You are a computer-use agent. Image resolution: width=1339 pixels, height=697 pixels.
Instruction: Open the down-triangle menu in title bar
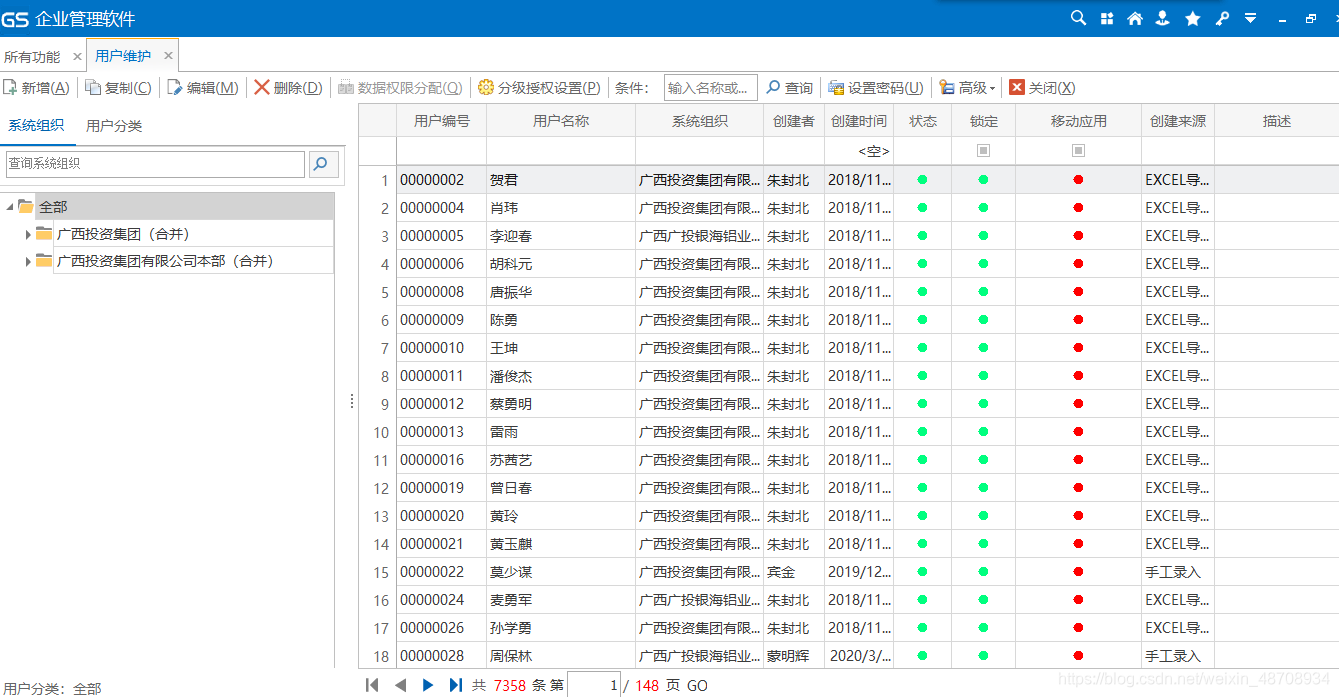click(x=1250, y=18)
